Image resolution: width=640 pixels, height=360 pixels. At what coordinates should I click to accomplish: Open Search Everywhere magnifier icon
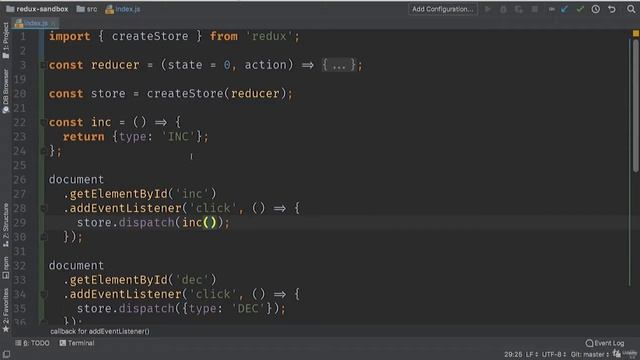[631, 9]
